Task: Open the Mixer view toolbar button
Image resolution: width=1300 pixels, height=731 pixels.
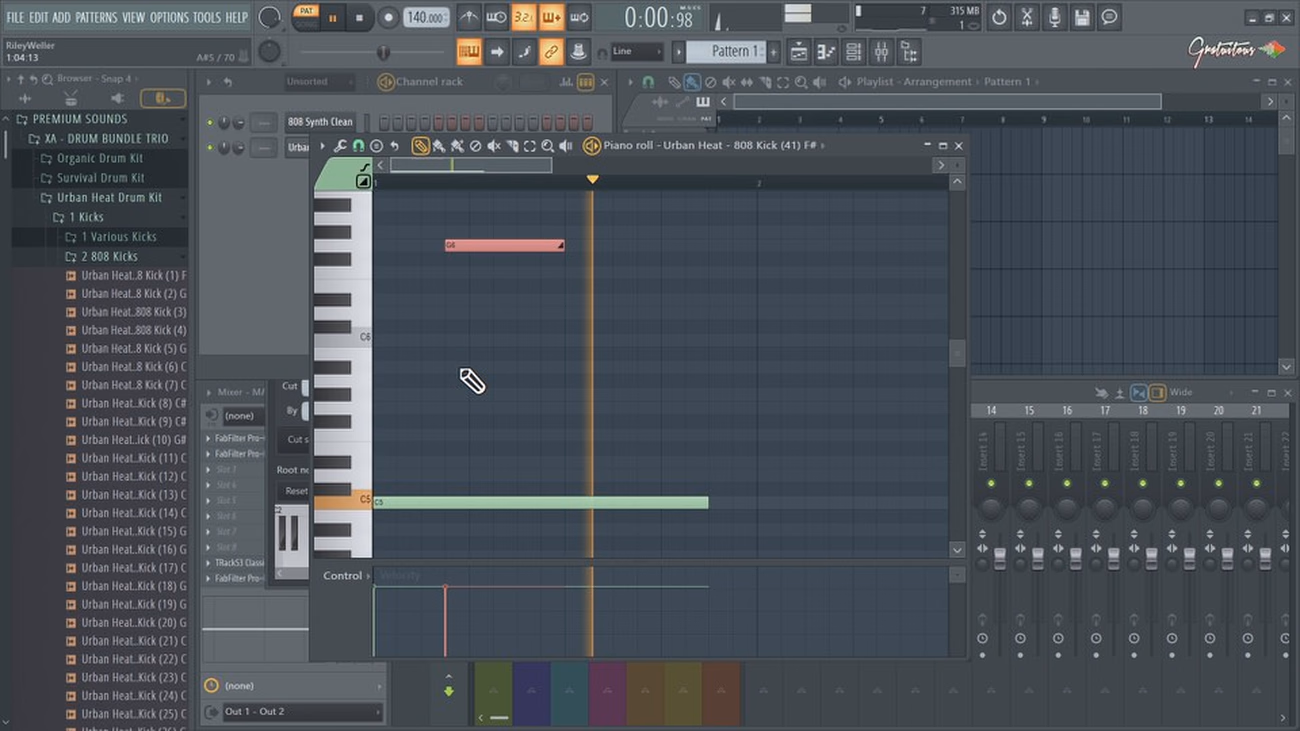Action: tap(881, 52)
